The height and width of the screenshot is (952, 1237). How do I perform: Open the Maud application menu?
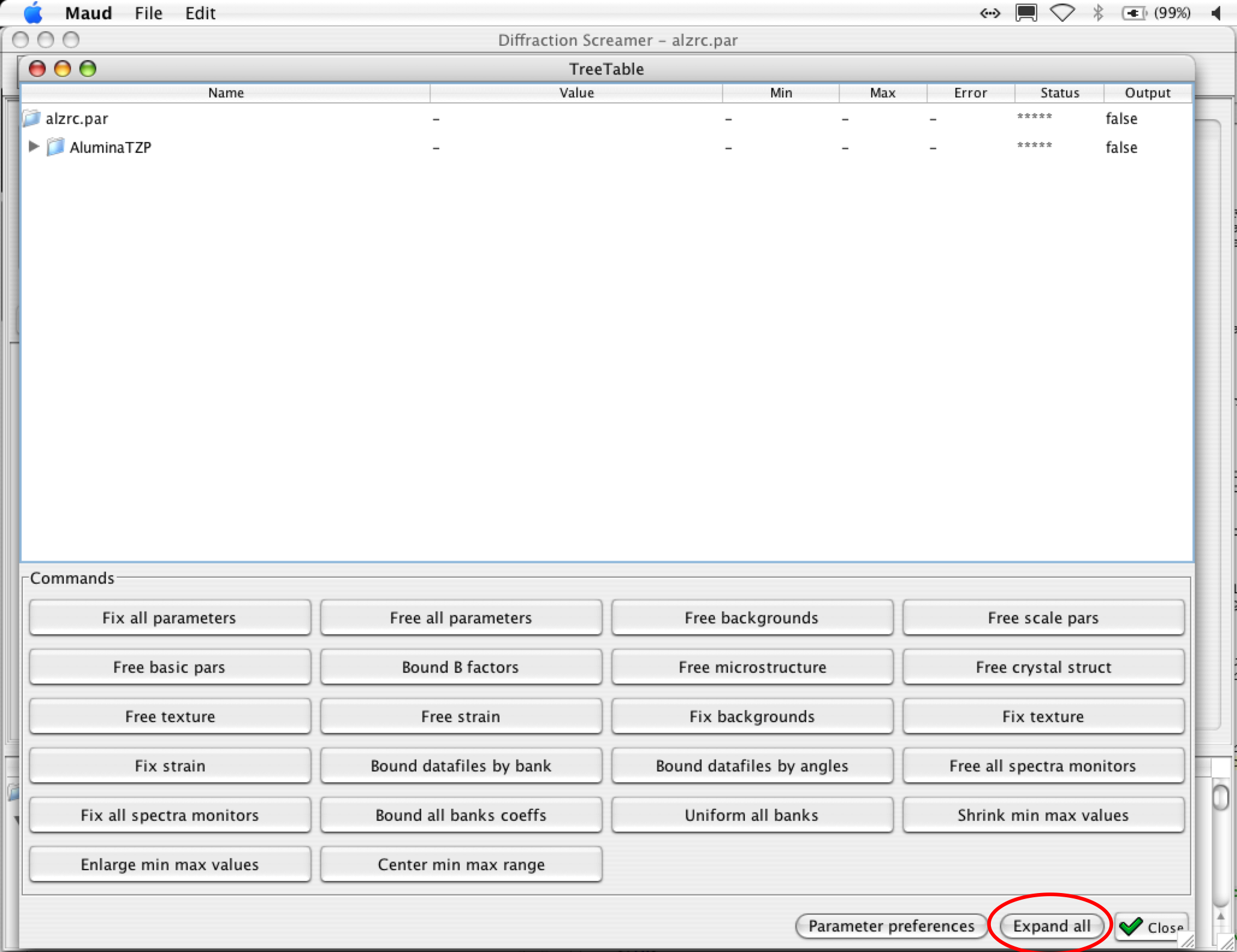pyautogui.click(x=88, y=13)
